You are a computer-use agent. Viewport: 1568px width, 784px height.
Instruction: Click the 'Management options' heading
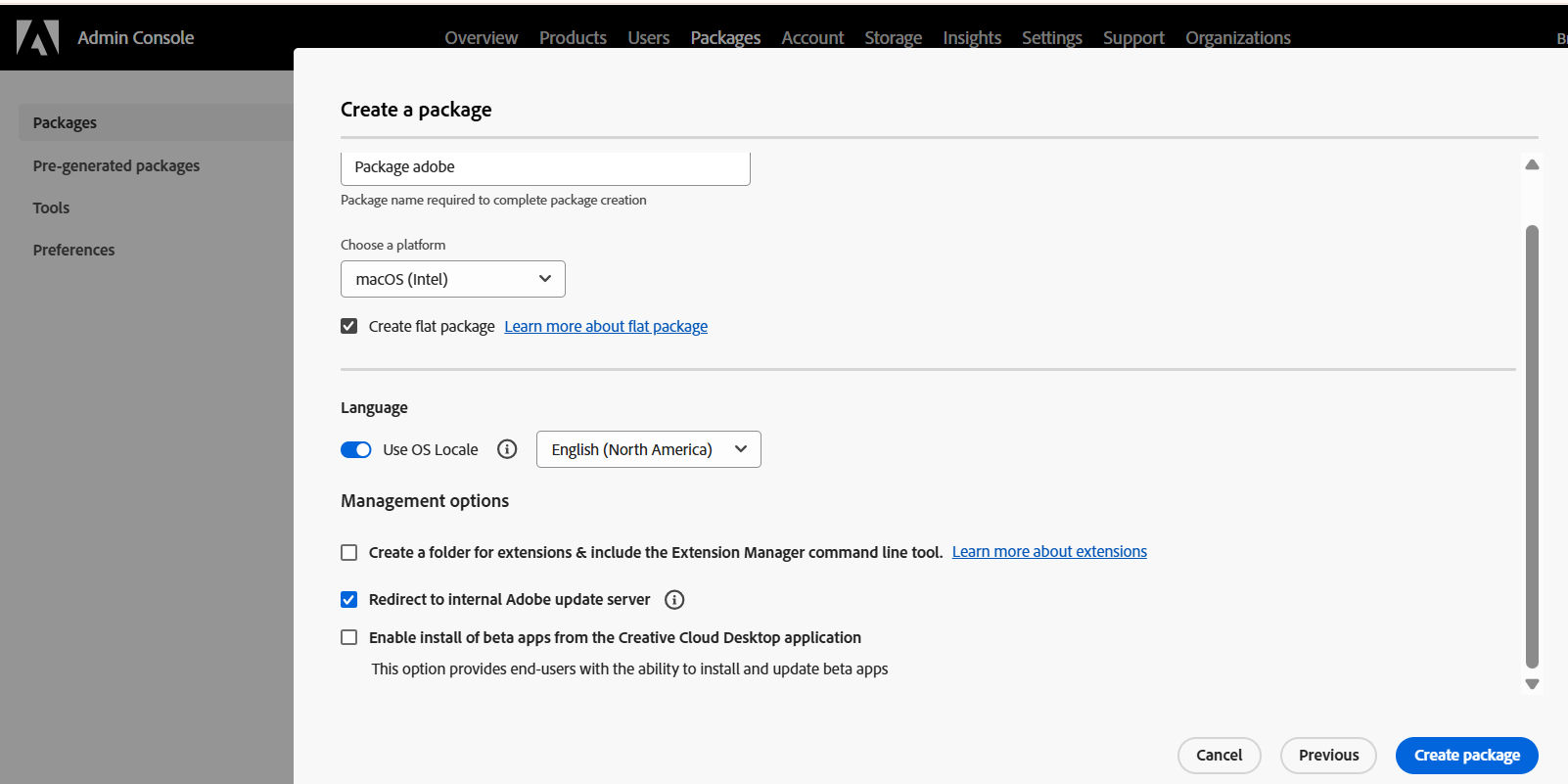tap(425, 501)
